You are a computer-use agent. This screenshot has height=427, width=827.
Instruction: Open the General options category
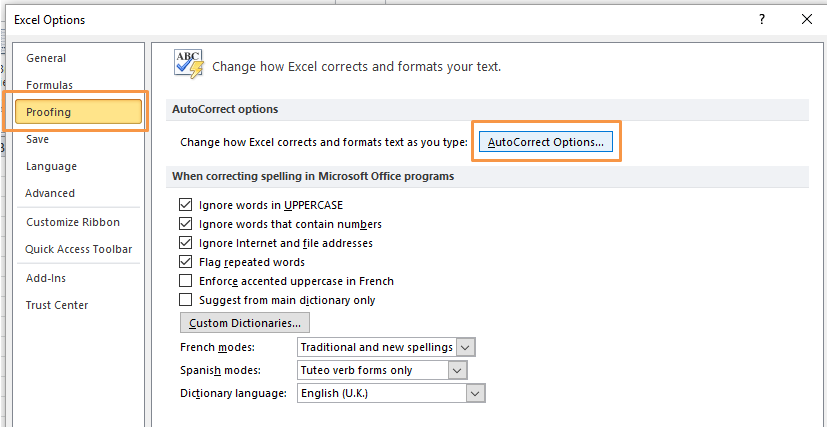click(x=46, y=58)
